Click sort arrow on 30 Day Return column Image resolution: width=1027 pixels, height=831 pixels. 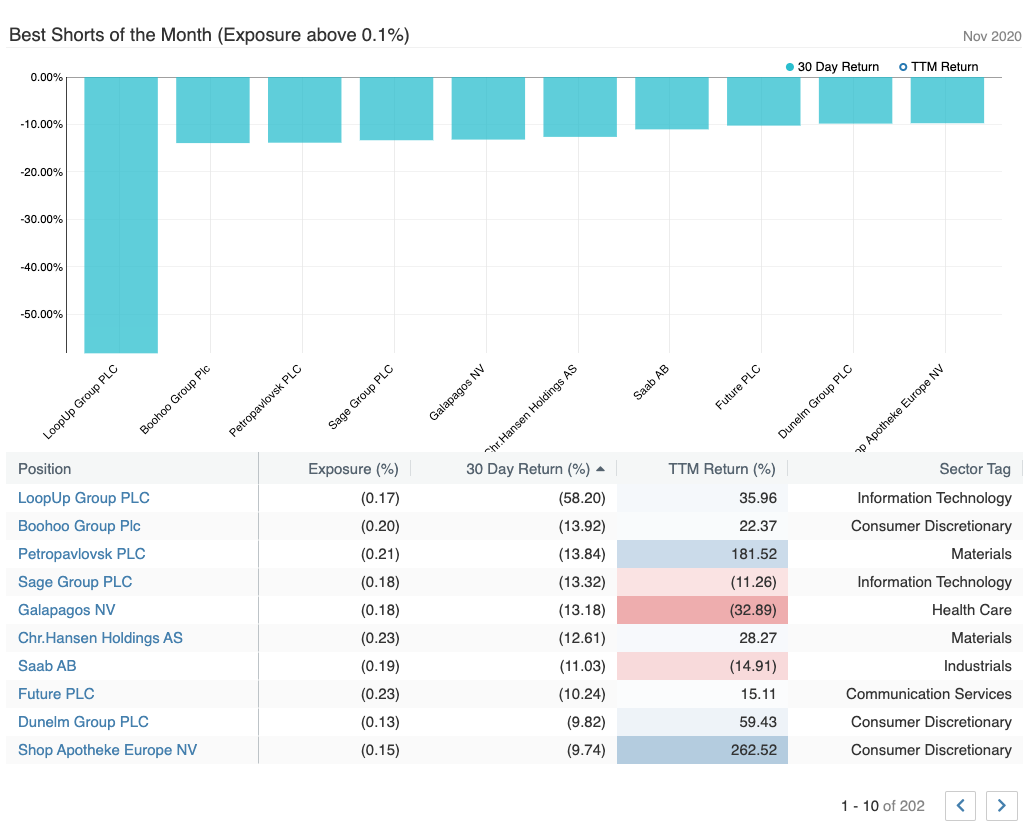(x=601, y=469)
